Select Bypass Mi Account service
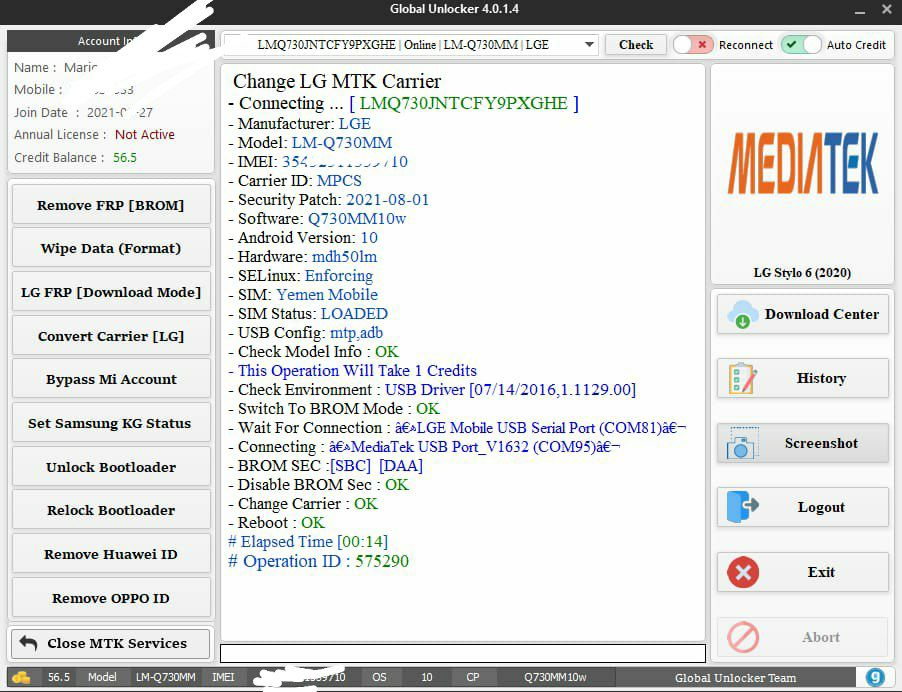The height and width of the screenshot is (692, 902). (x=111, y=379)
